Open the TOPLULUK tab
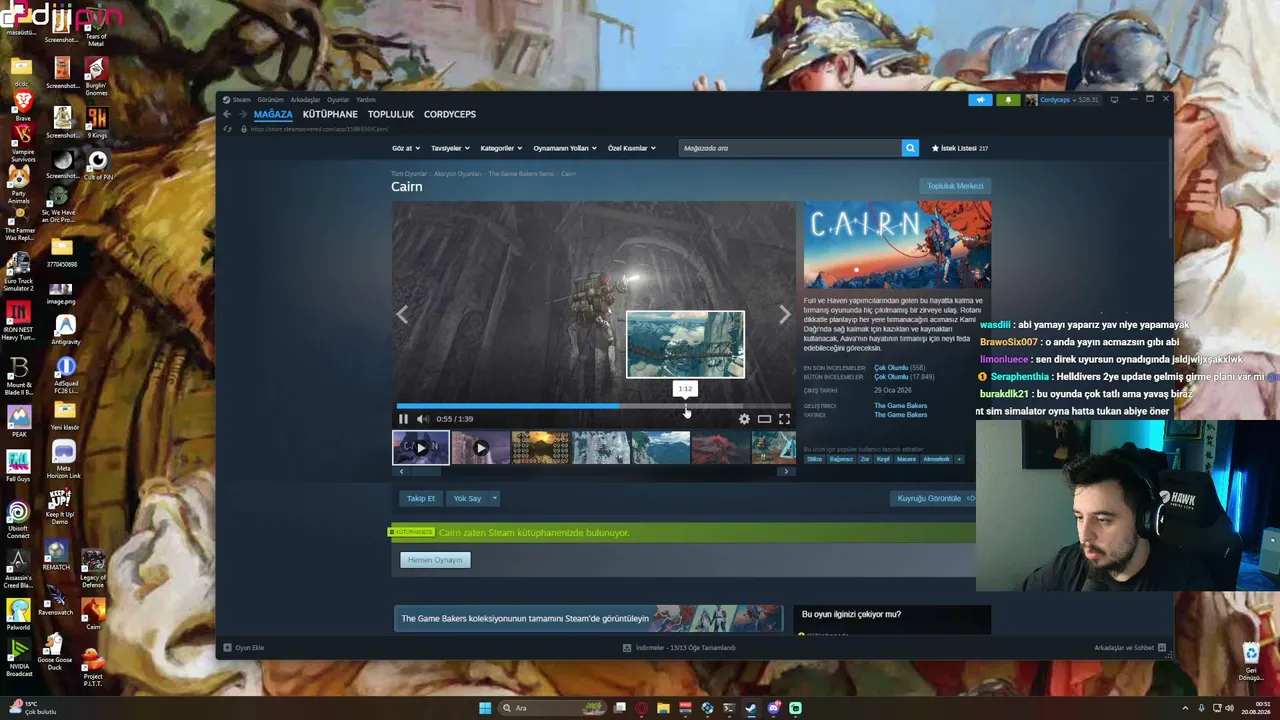 pyautogui.click(x=391, y=114)
